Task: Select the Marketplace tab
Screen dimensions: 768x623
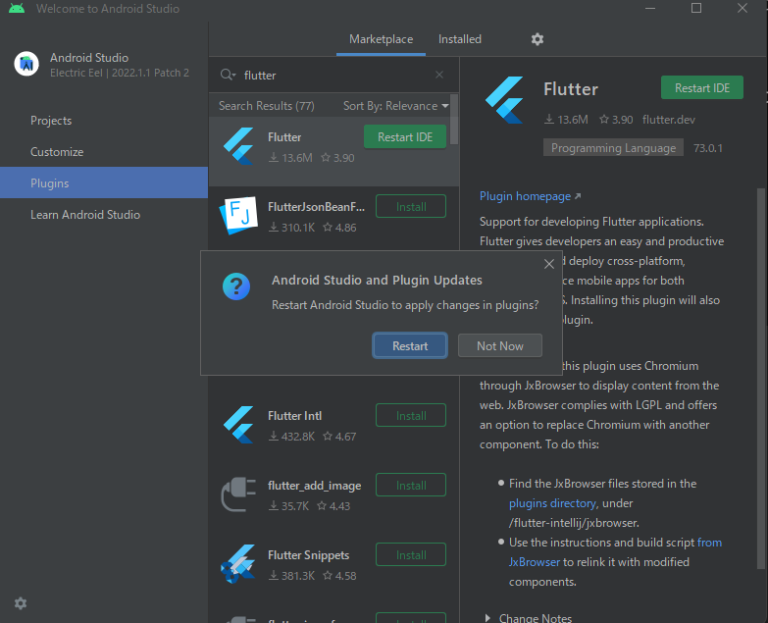Action: pyautogui.click(x=380, y=39)
